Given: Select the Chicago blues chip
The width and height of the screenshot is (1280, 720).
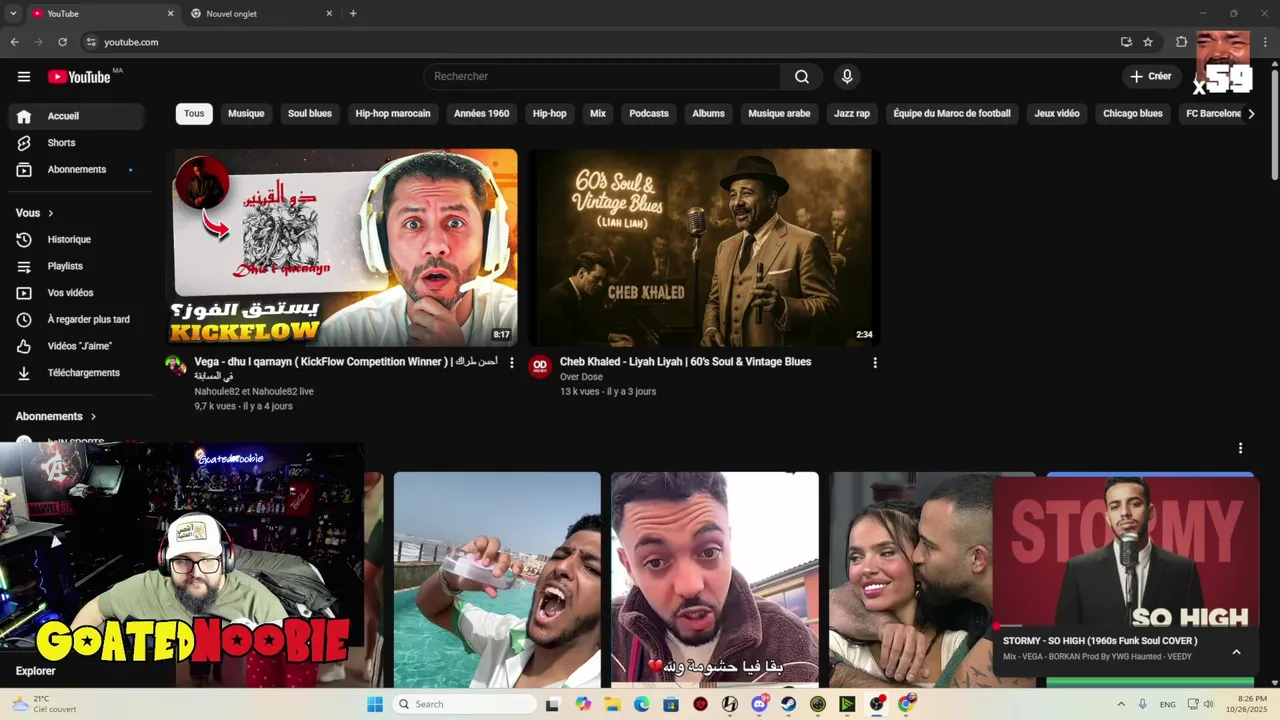Looking at the screenshot, I should click(1133, 114).
